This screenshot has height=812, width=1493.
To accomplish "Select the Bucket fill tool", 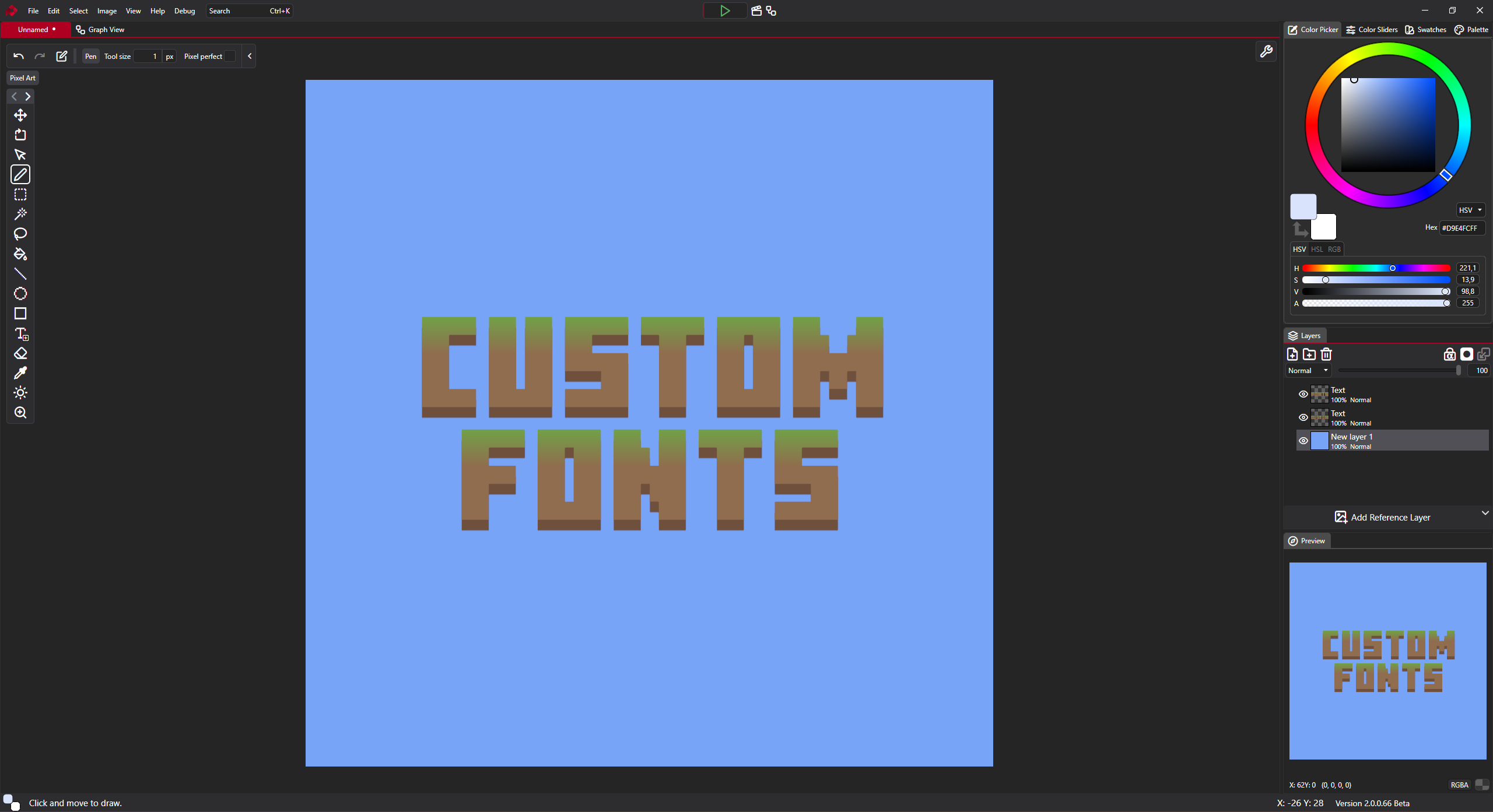I will pos(20,255).
